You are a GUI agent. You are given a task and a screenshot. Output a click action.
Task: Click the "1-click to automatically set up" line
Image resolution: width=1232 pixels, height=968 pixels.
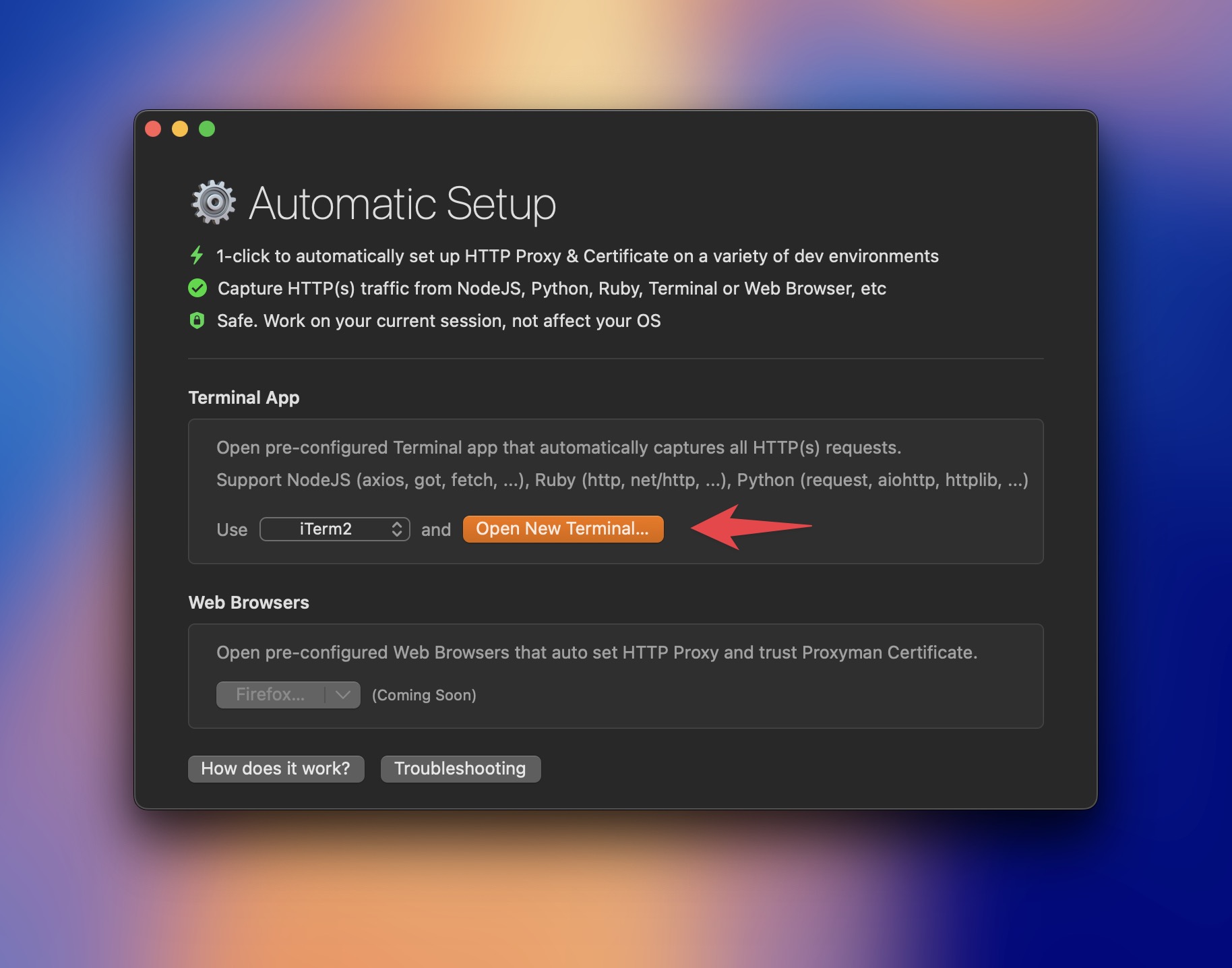click(x=578, y=256)
